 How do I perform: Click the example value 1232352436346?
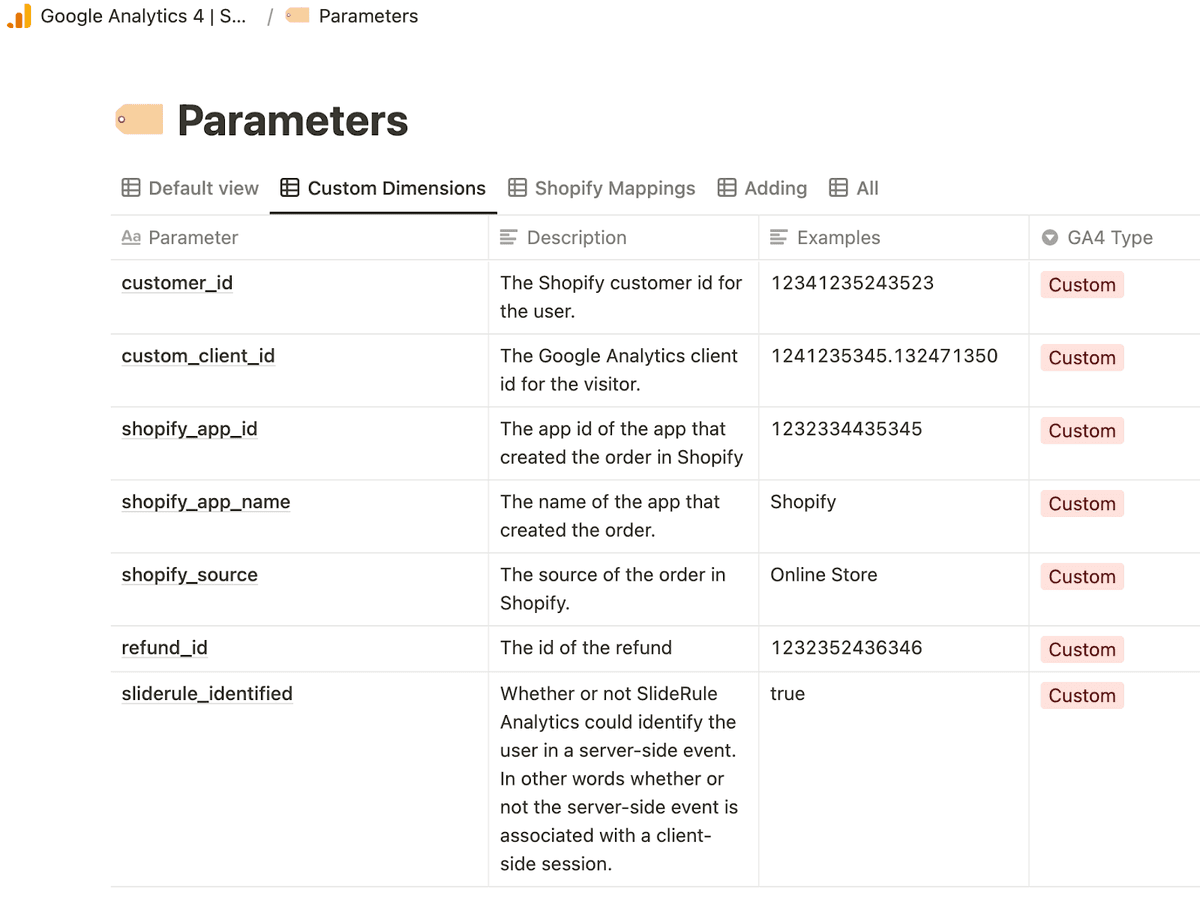click(x=846, y=648)
